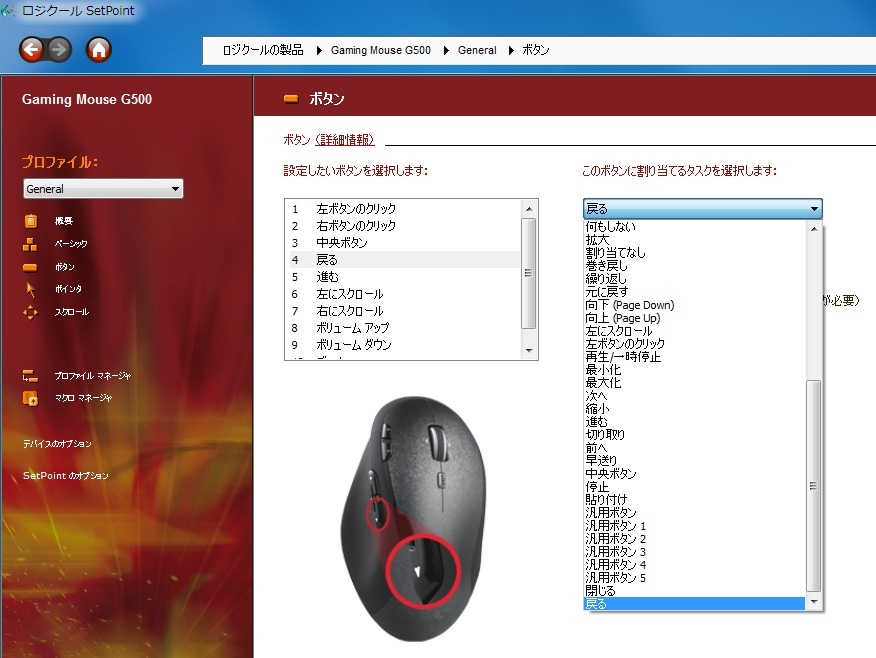Screen dimensions: 876x658
Task: Click the orange ボタン header icon
Action: pos(291,99)
